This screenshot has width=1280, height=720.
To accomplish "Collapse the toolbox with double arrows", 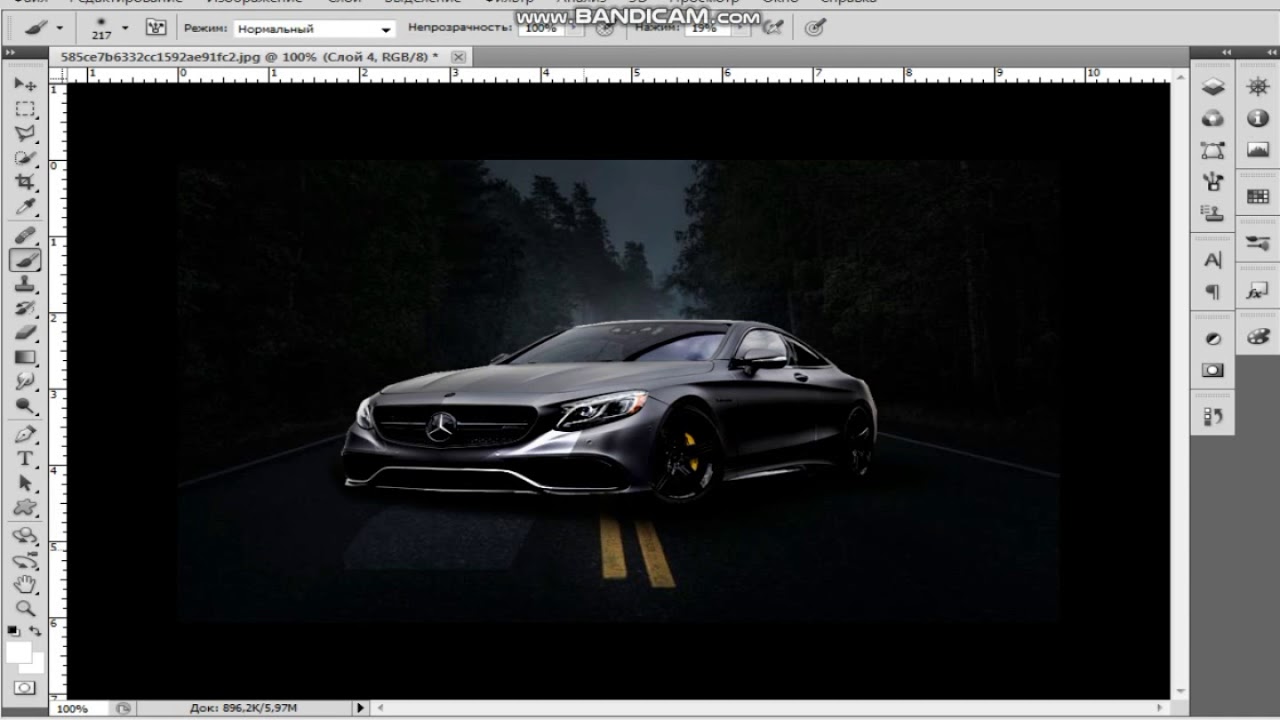I will click(11, 52).
